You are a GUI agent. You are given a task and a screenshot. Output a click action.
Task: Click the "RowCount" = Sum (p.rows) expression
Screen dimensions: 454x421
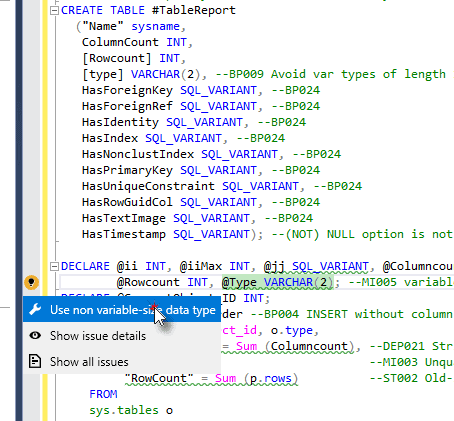[211, 379]
